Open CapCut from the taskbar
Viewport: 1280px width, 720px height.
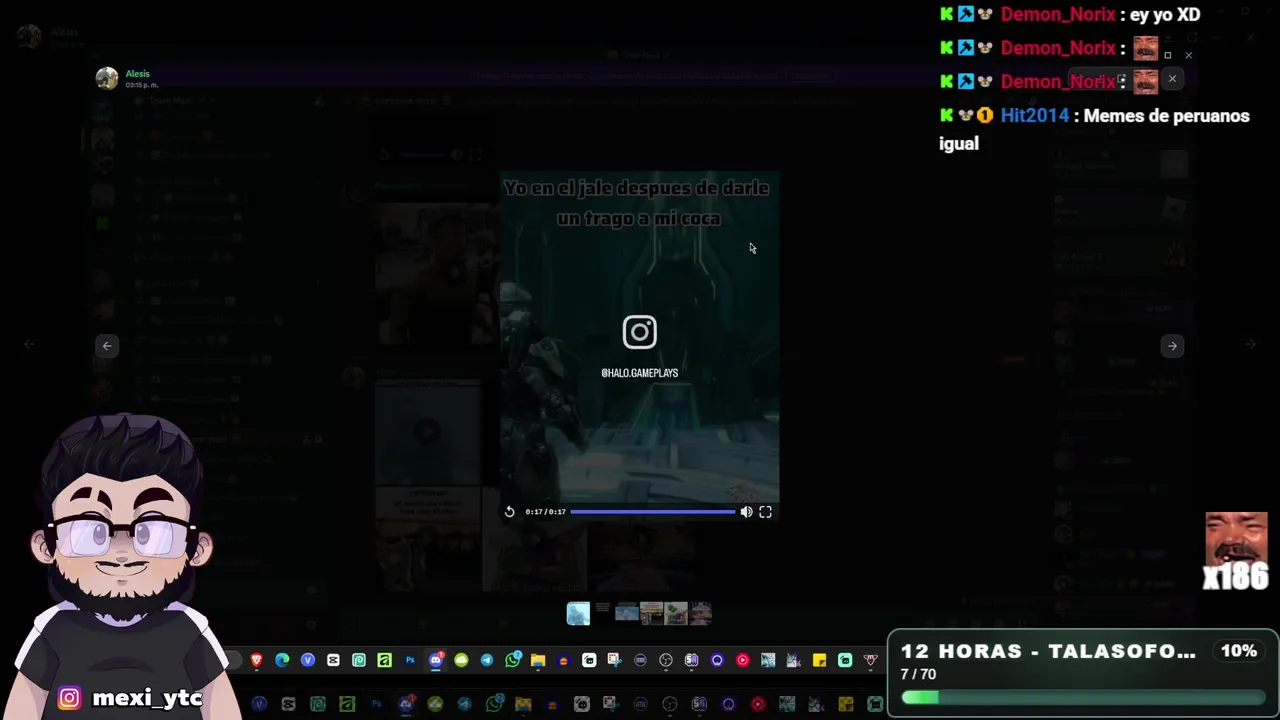pyautogui.click(x=333, y=660)
